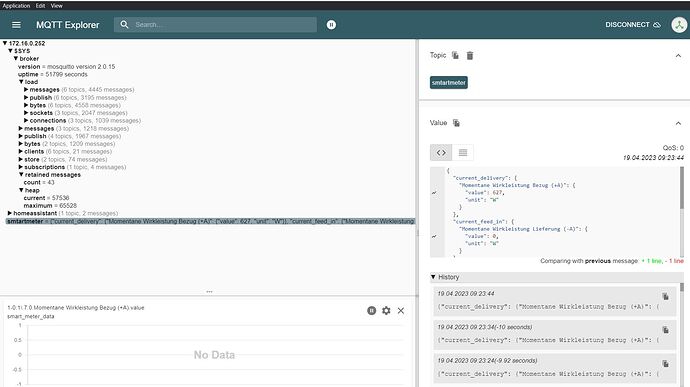Open history entry 19.04.2023 09:23:44

click(554, 301)
